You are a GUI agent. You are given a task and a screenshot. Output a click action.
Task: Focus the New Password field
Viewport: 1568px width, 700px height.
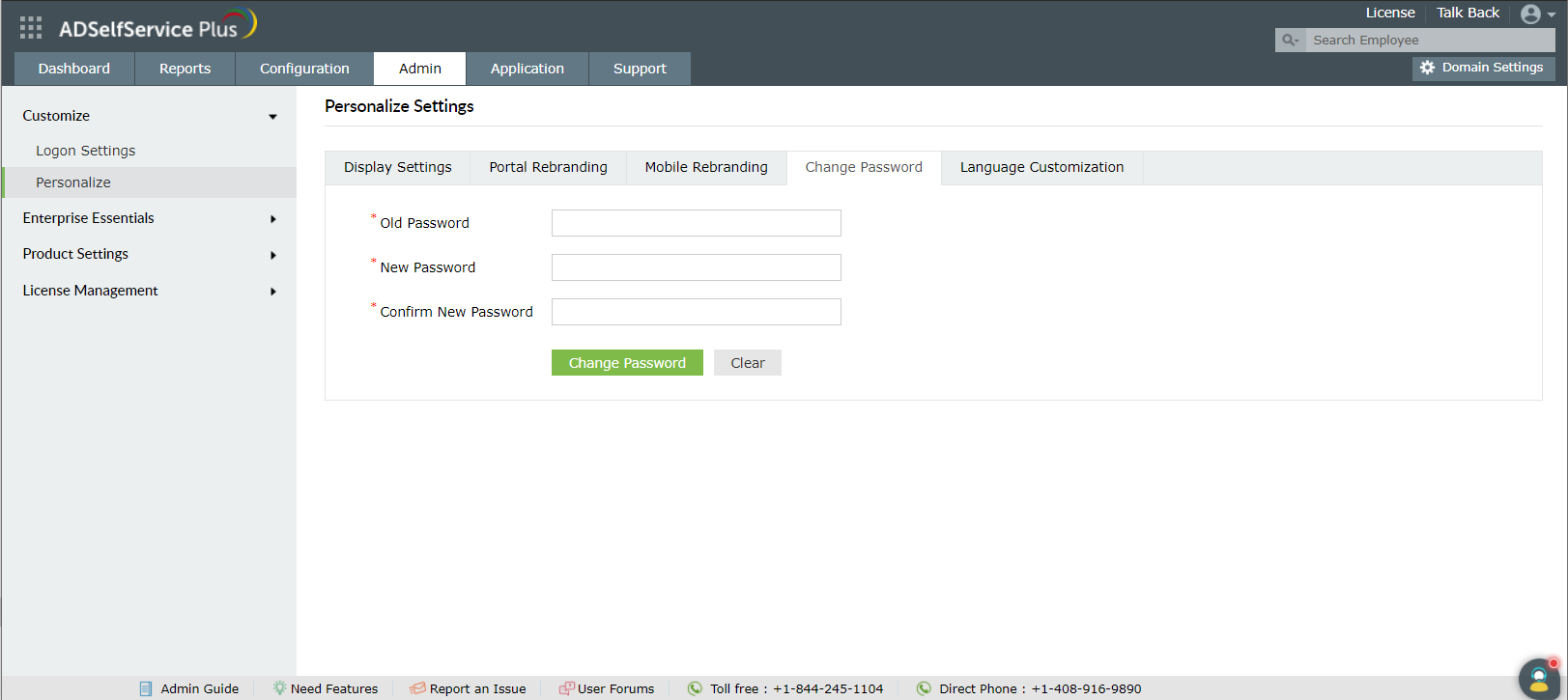(697, 267)
